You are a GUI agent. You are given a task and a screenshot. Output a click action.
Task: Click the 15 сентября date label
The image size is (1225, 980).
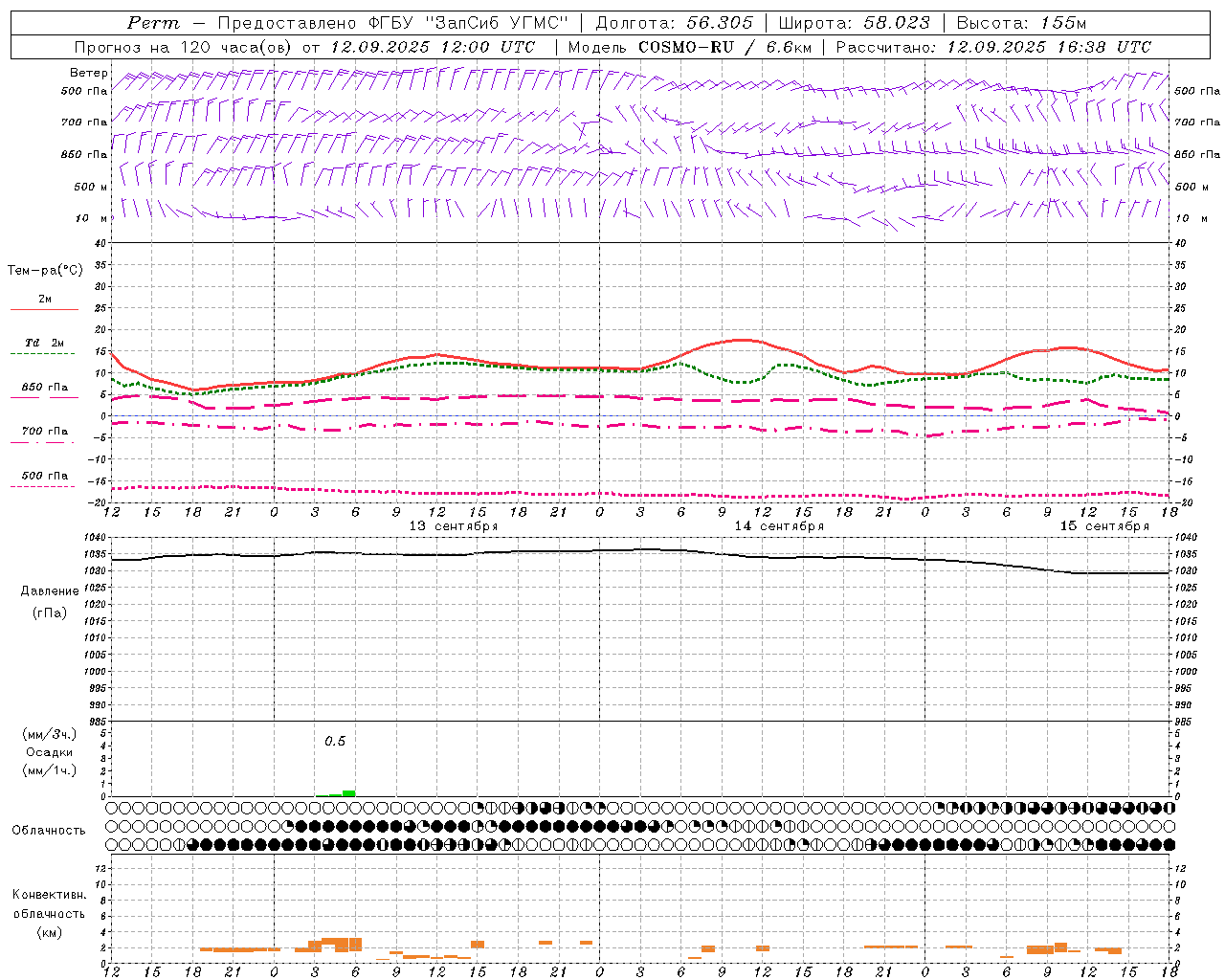click(1104, 526)
